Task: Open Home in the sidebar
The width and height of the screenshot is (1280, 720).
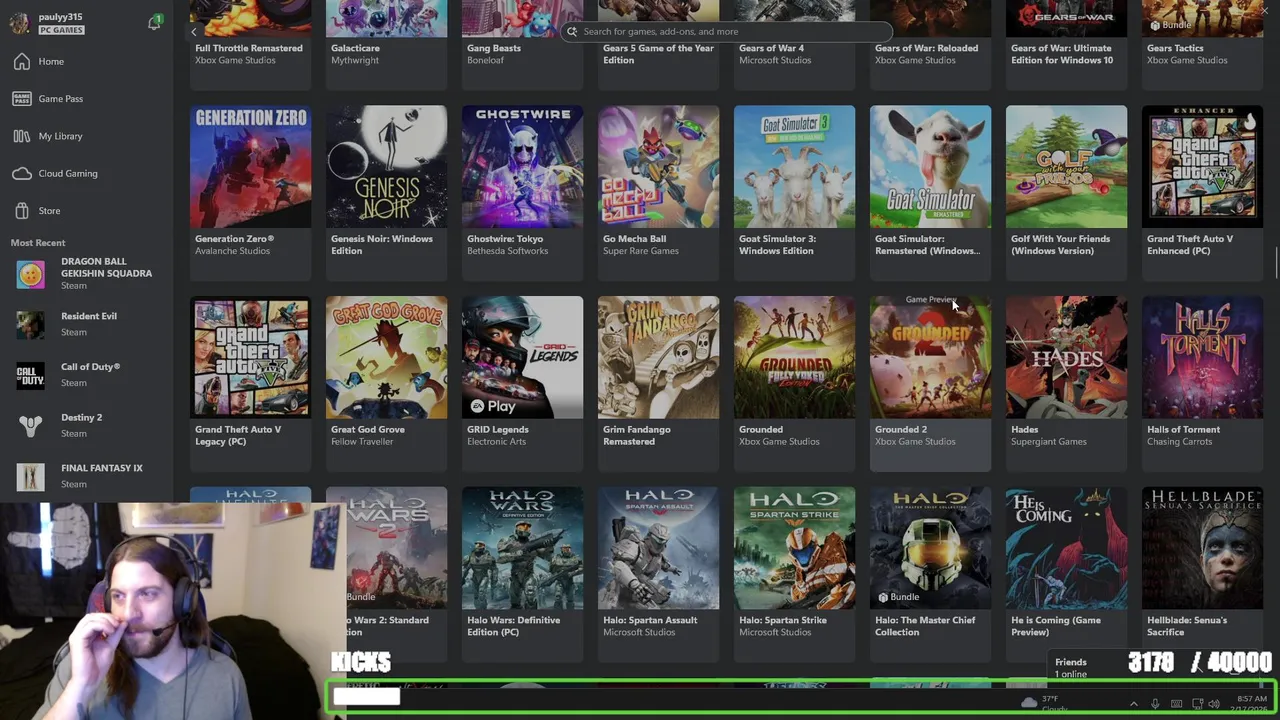Action: tap(86, 62)
